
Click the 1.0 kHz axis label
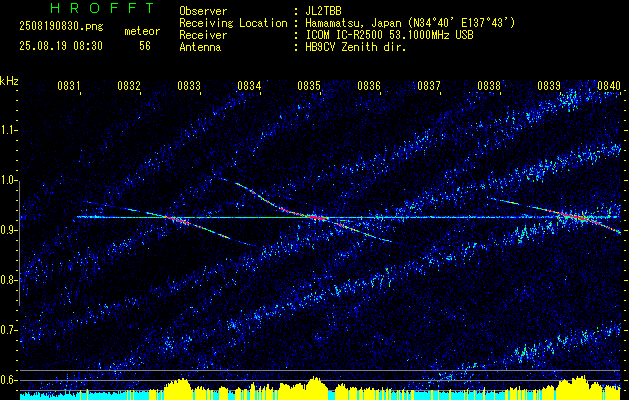point(8,180)
